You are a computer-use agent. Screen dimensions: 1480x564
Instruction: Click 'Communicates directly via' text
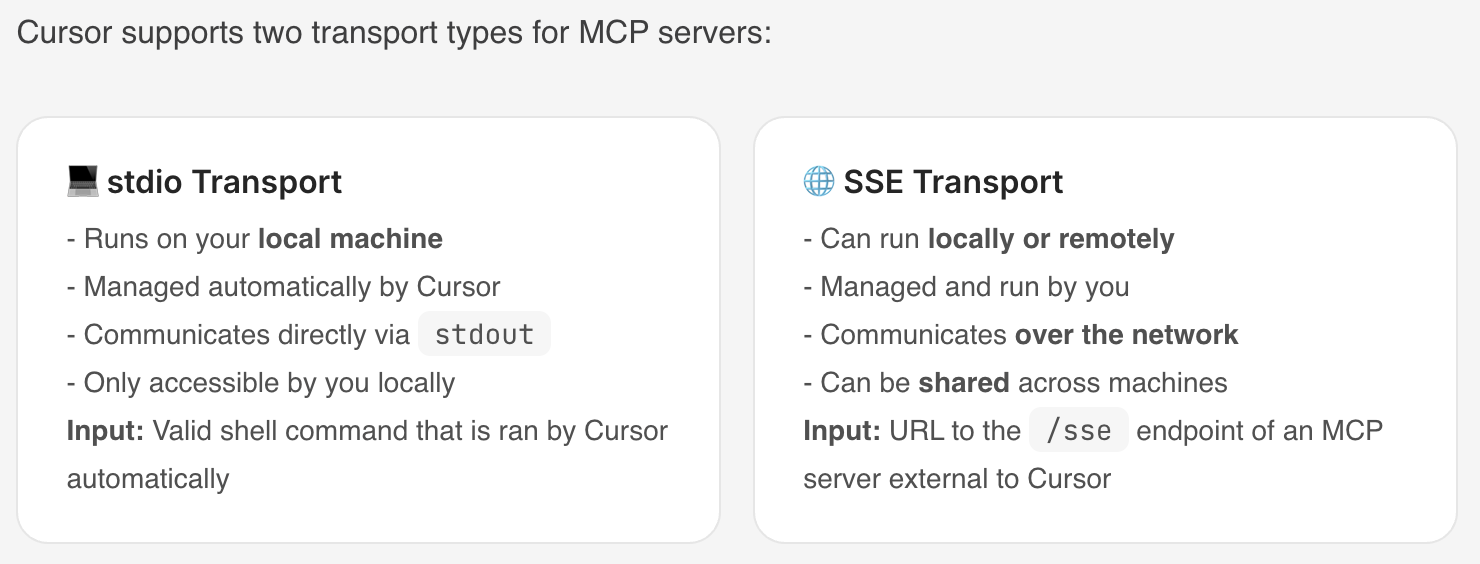[x=238, y=335]
